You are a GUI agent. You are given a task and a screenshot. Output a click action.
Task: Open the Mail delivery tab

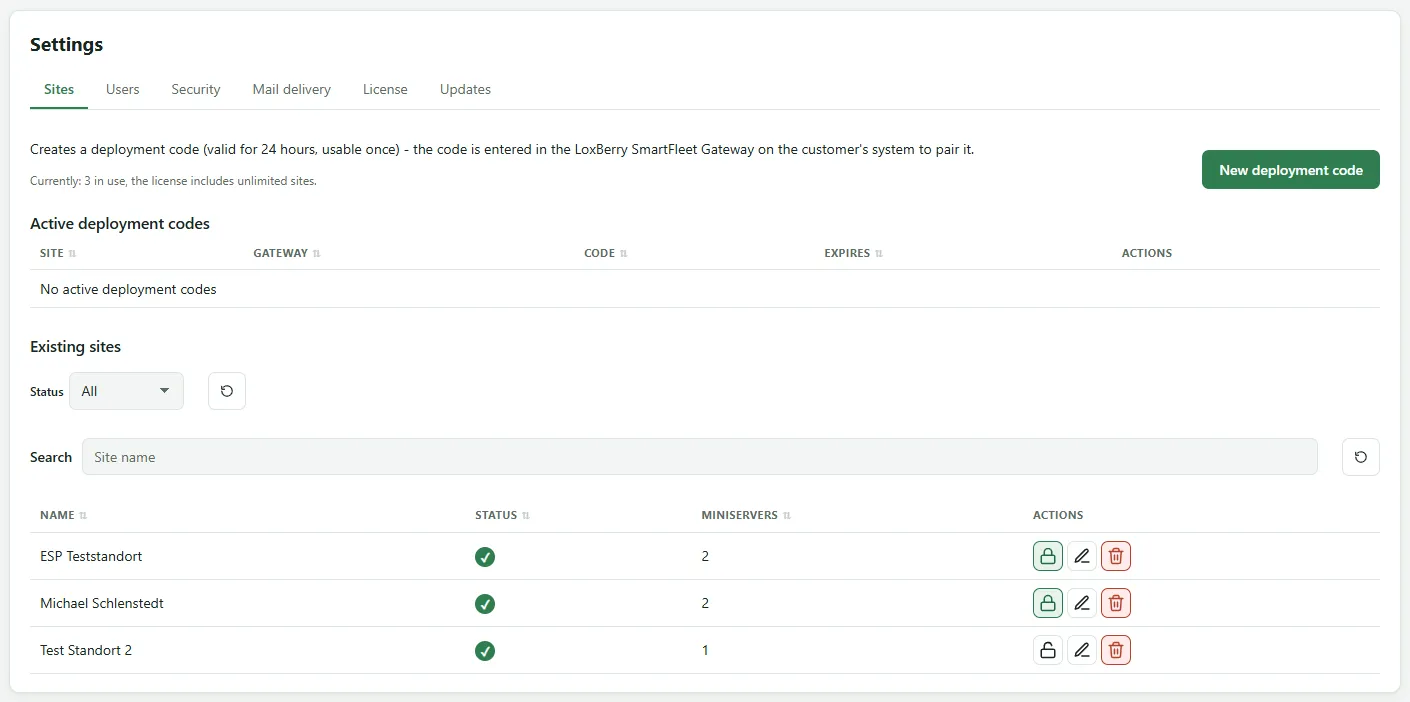pyautogui.click(x=292, y=89)
